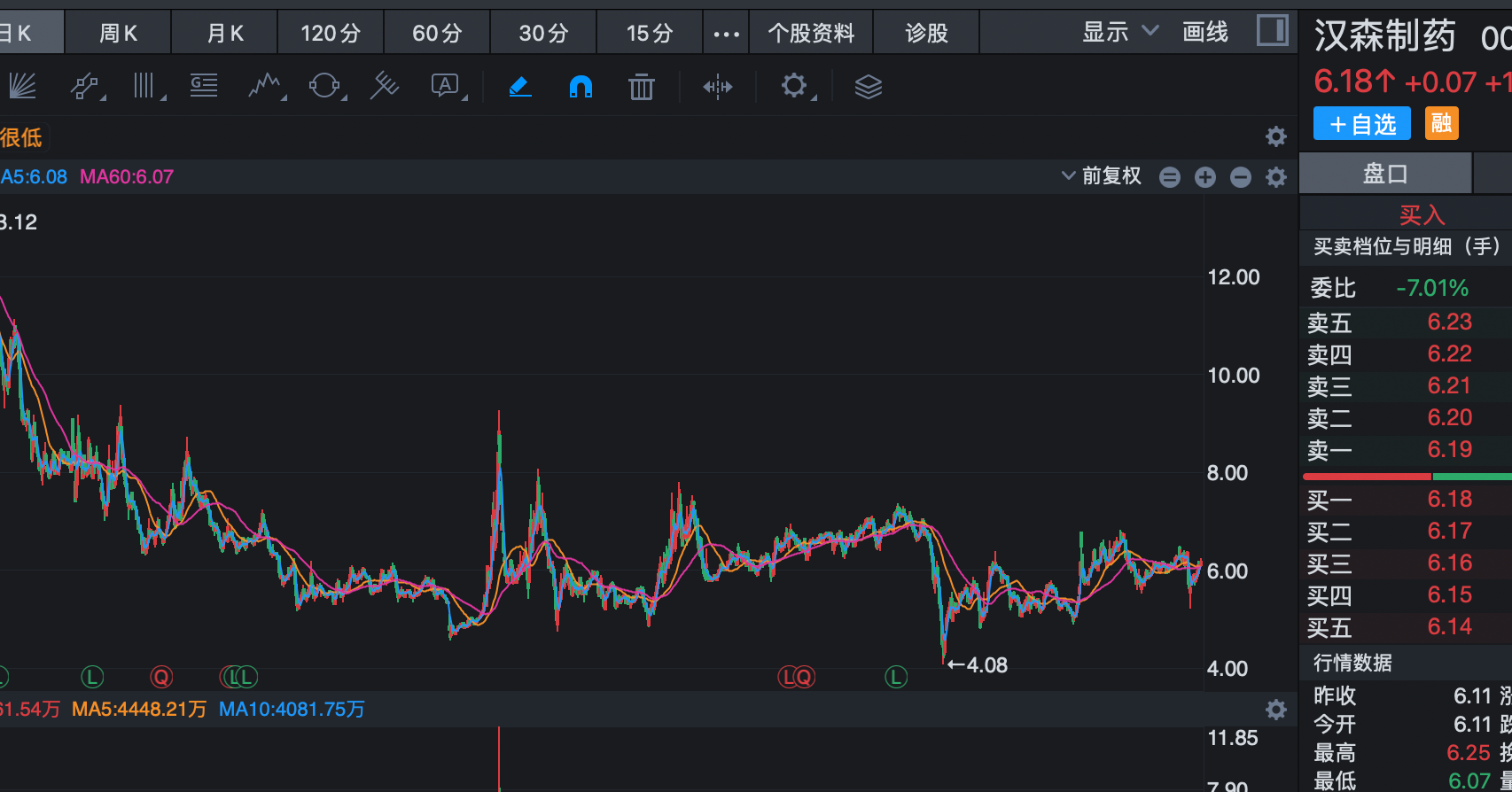Toggle the blue highlighter pen tool
Image resolution: width=1512 pixels, height=792 pixels.
click(520, 86)
